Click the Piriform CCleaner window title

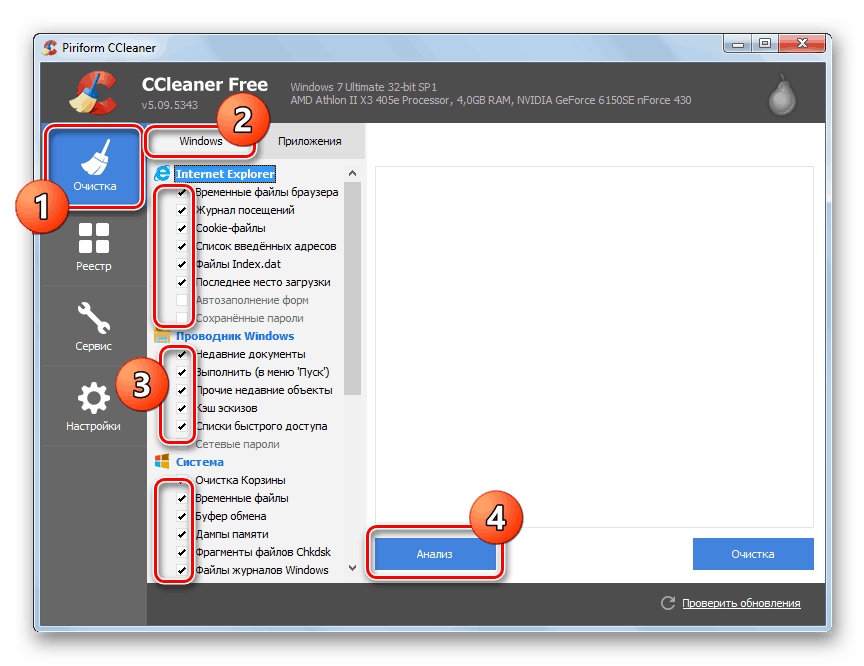tap(109, 48)
